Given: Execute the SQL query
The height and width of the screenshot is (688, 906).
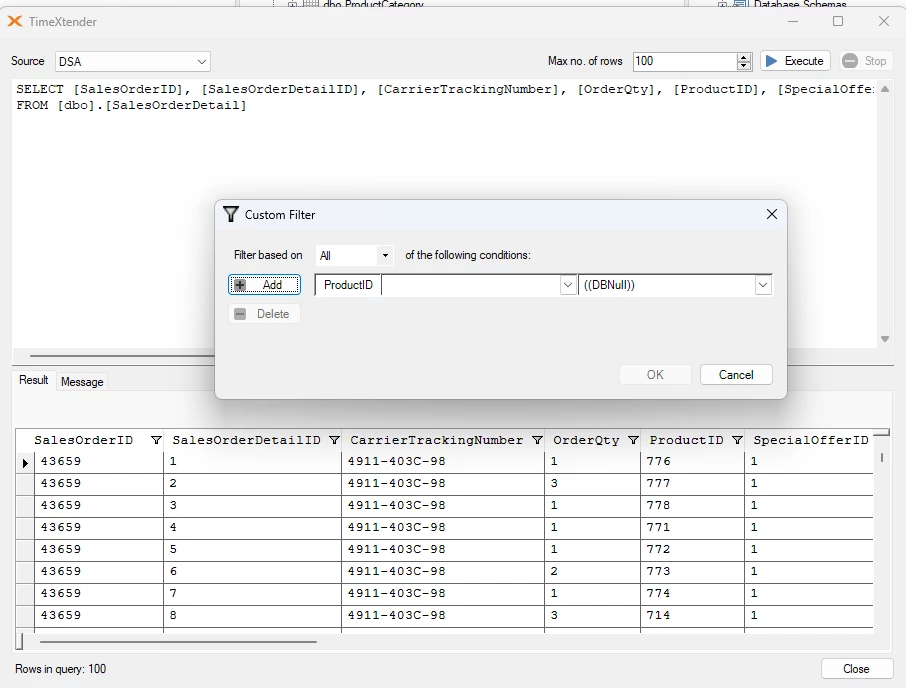Looking at the screenshot, I should (795, 61).
